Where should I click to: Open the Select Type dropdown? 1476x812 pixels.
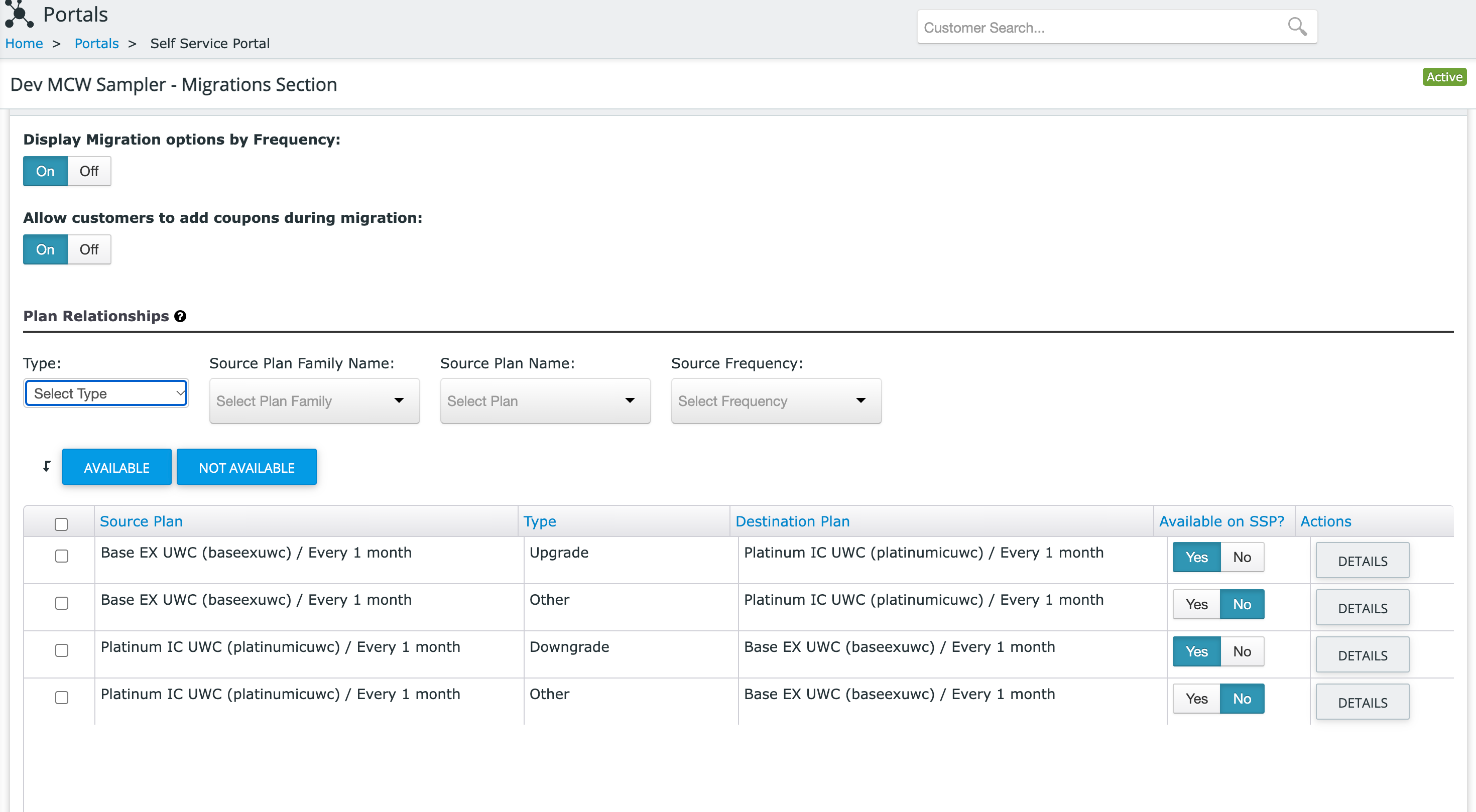coord(106,393)
